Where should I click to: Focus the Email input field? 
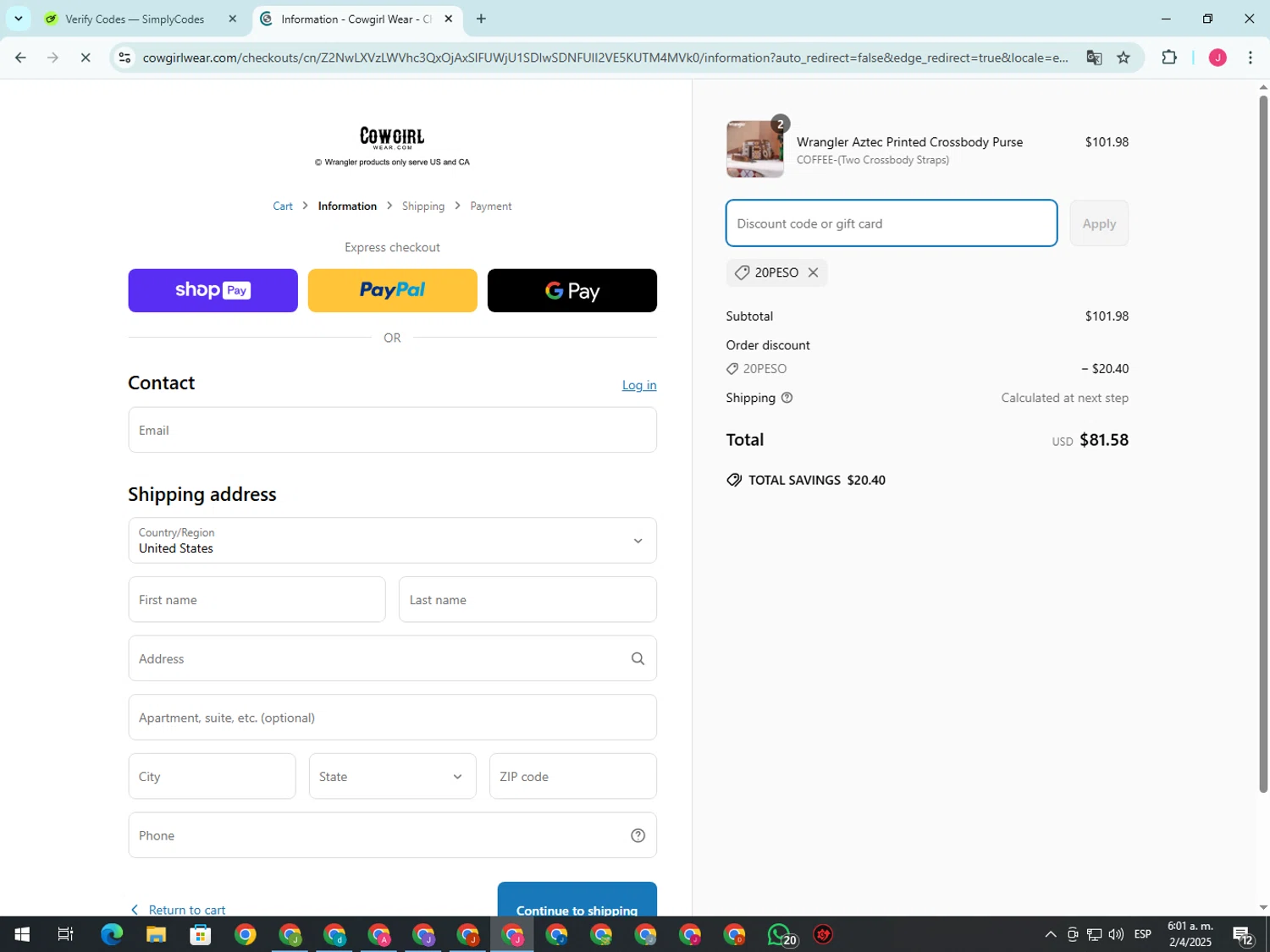tap(392, 430)
